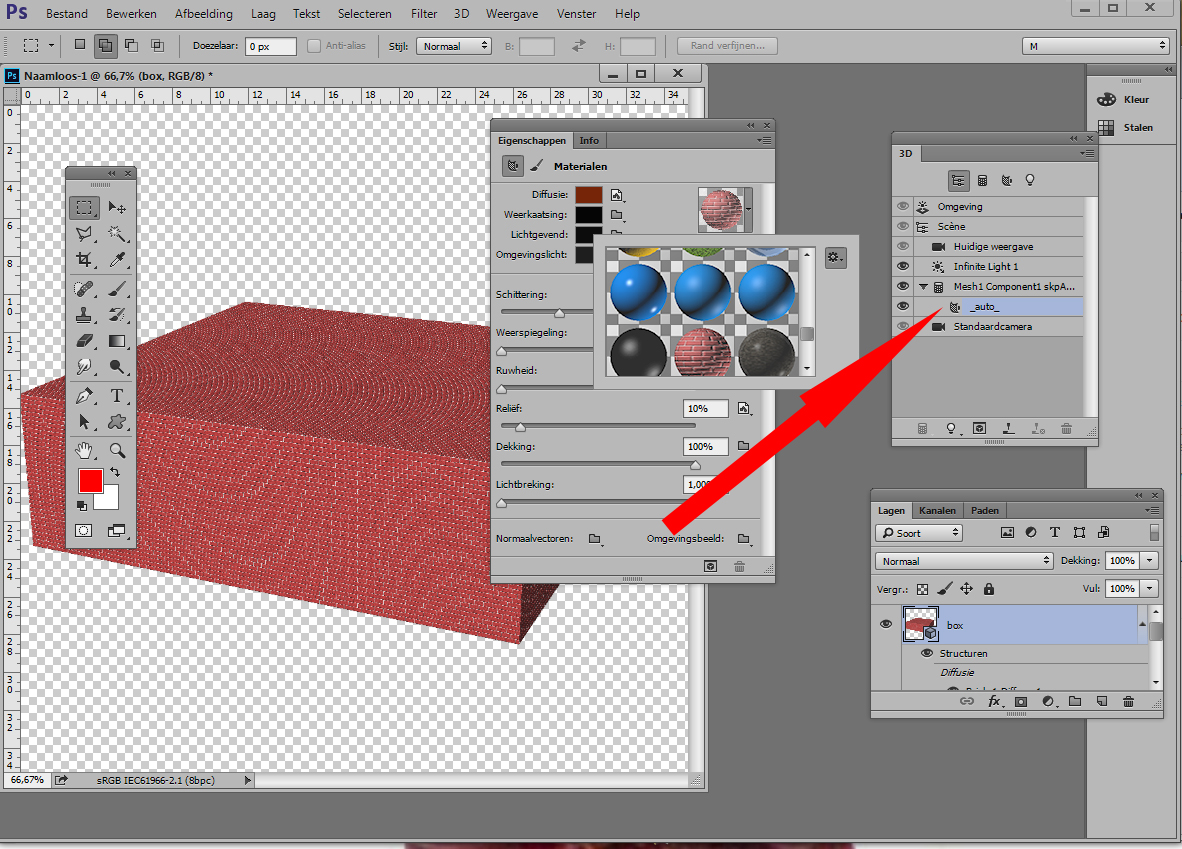Select the Lasso tool
Viewport: 1182px width, 849px height.
pyautogui.click(x=85, y=233)
